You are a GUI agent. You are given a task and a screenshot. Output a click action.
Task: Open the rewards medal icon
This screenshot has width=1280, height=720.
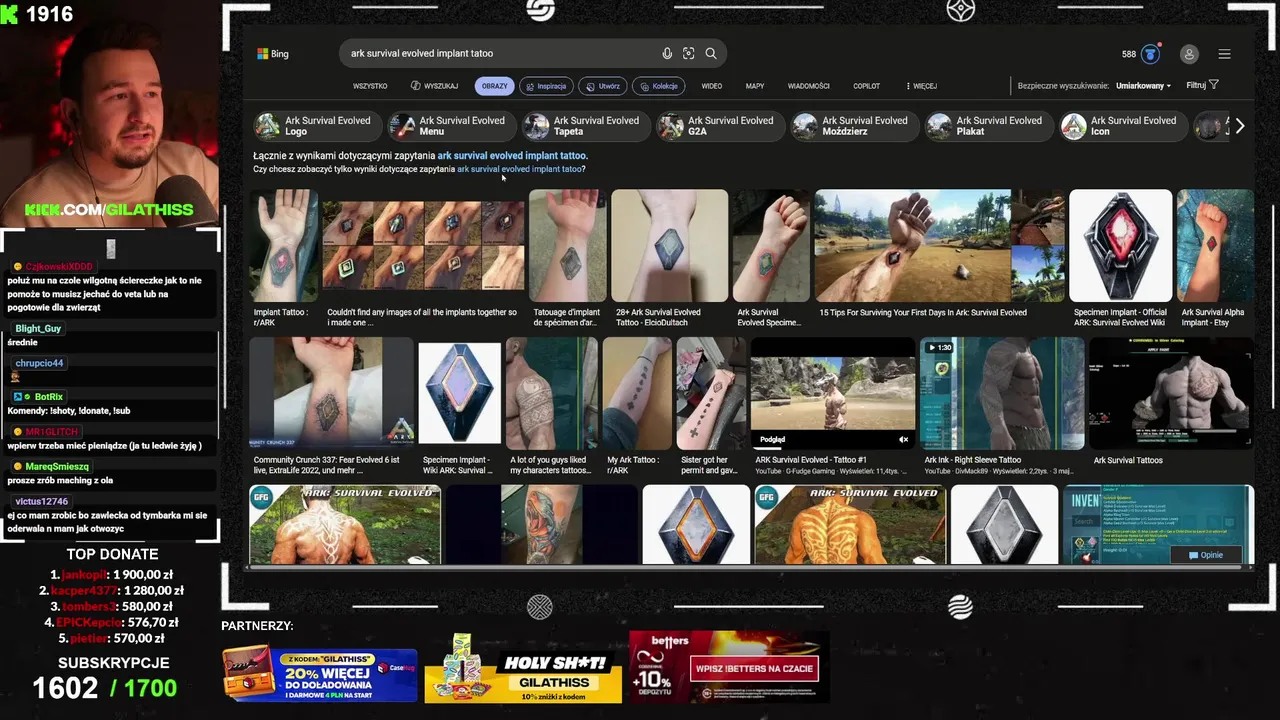pos(1150,54)
